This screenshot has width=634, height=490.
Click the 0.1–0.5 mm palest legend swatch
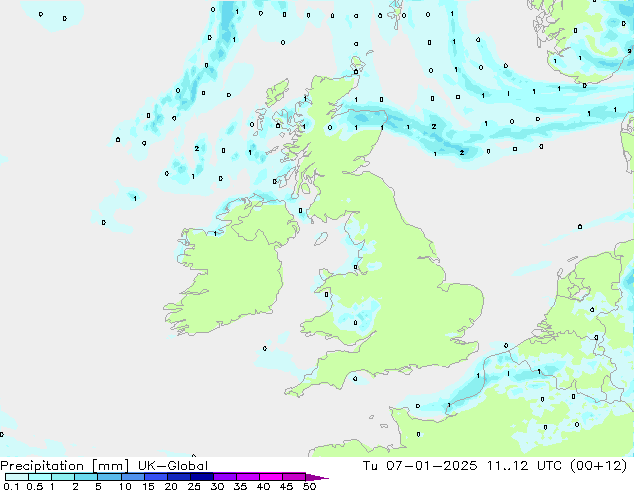tap(17, 477)
